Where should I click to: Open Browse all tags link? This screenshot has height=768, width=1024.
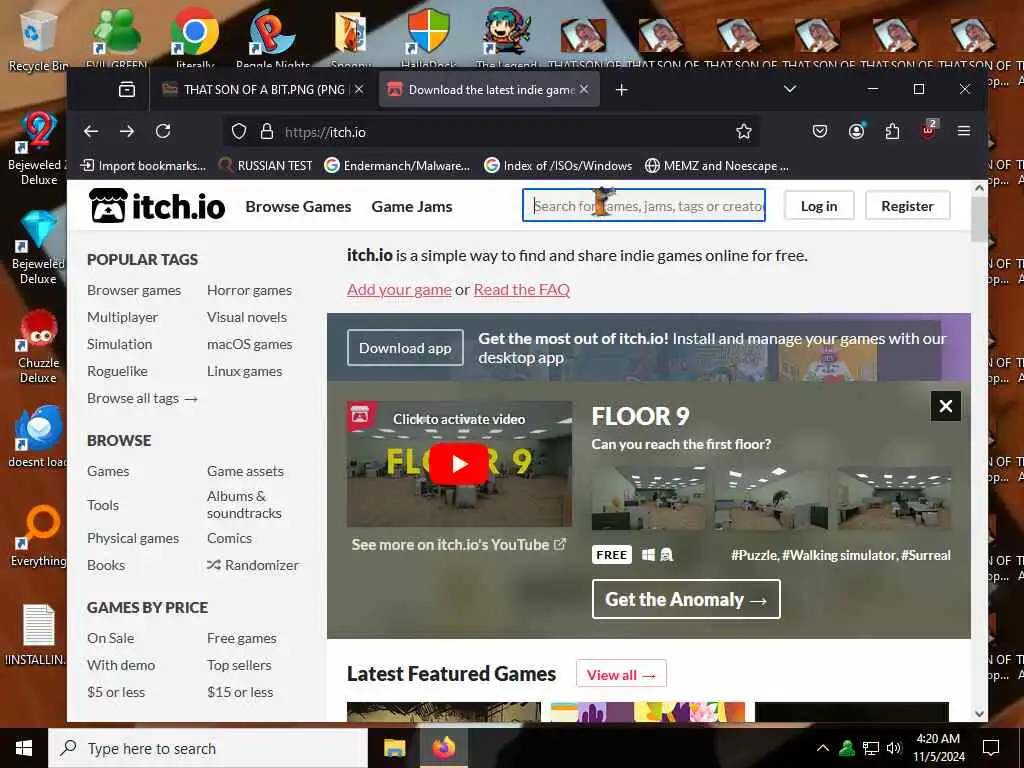tap(142, 398)
